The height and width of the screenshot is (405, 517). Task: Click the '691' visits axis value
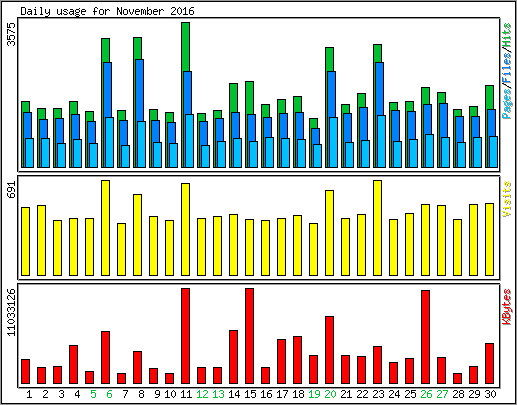click(x=12, y=189)
